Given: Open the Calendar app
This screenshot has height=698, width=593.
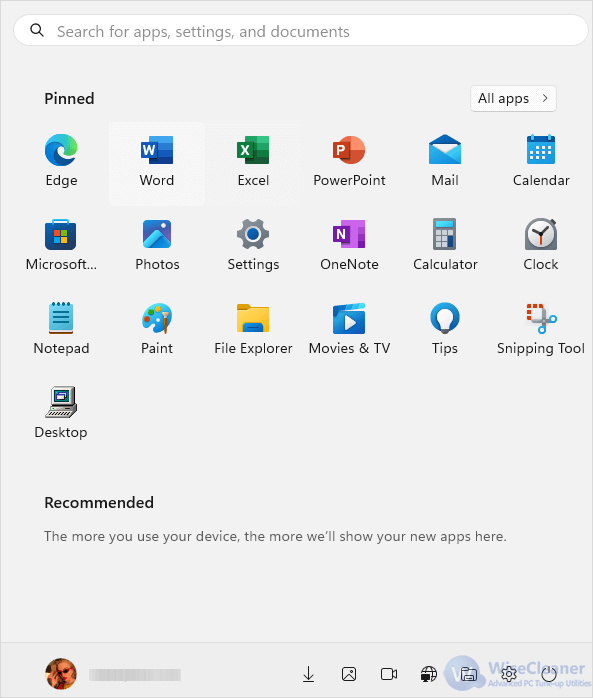Looking at the screenshot, I should [x=541, y=161].
